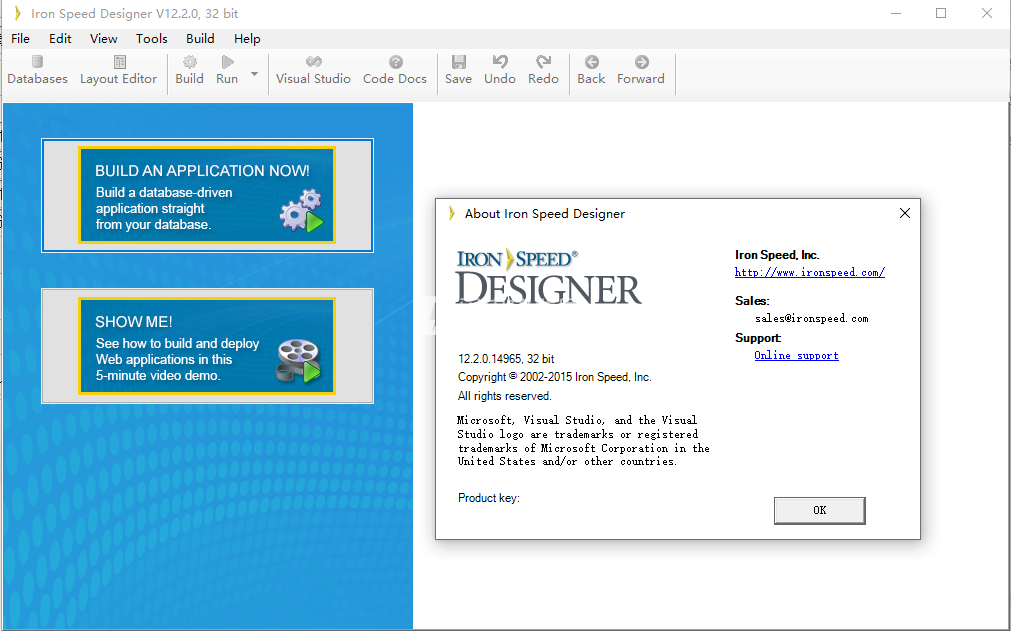1011x631 pixels.
Task: Maximize the Iron Speed Designer window
Action: click(x=941, y=14)
